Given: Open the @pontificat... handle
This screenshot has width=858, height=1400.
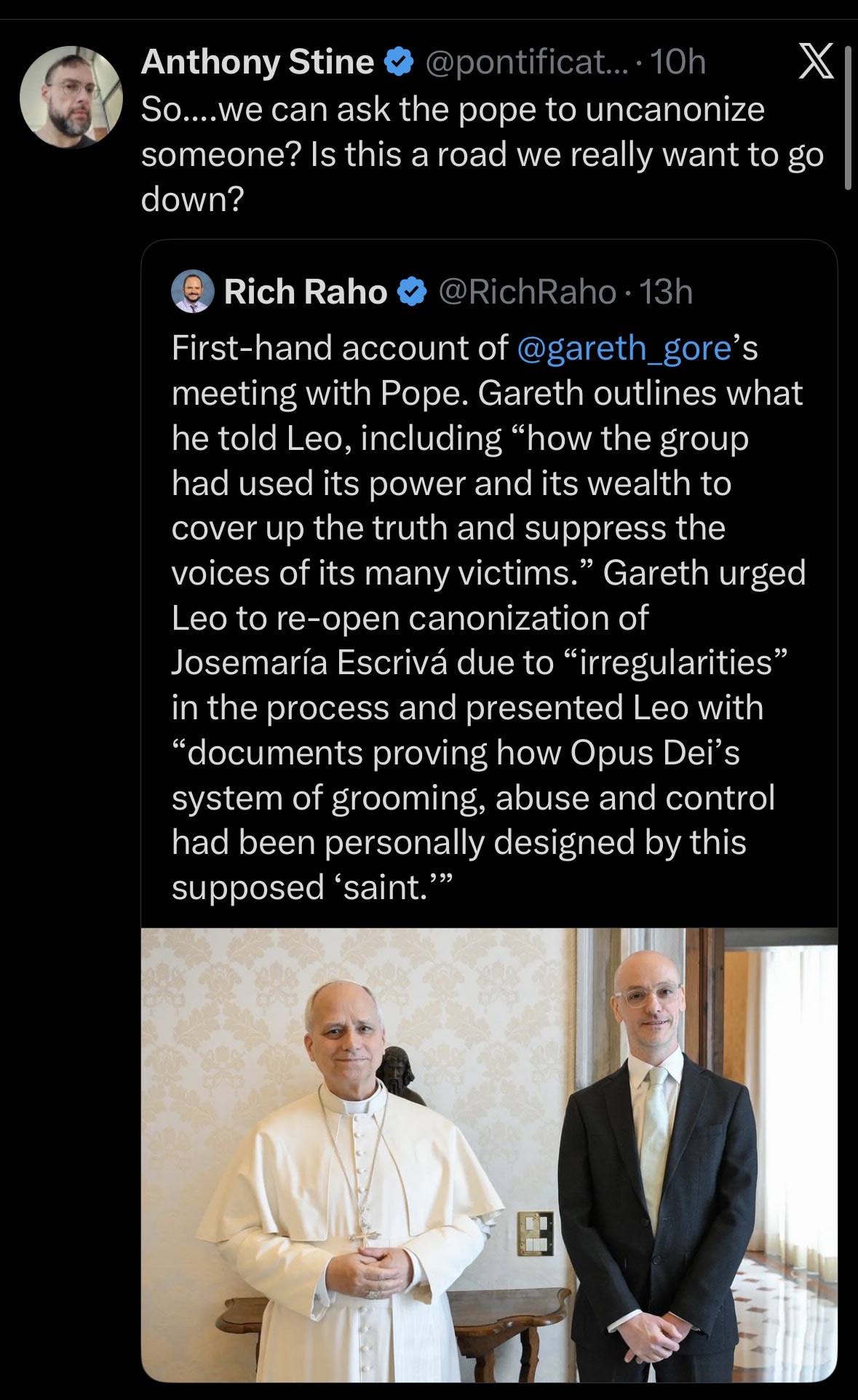Looking at the screenshot, I should (527, 63).
